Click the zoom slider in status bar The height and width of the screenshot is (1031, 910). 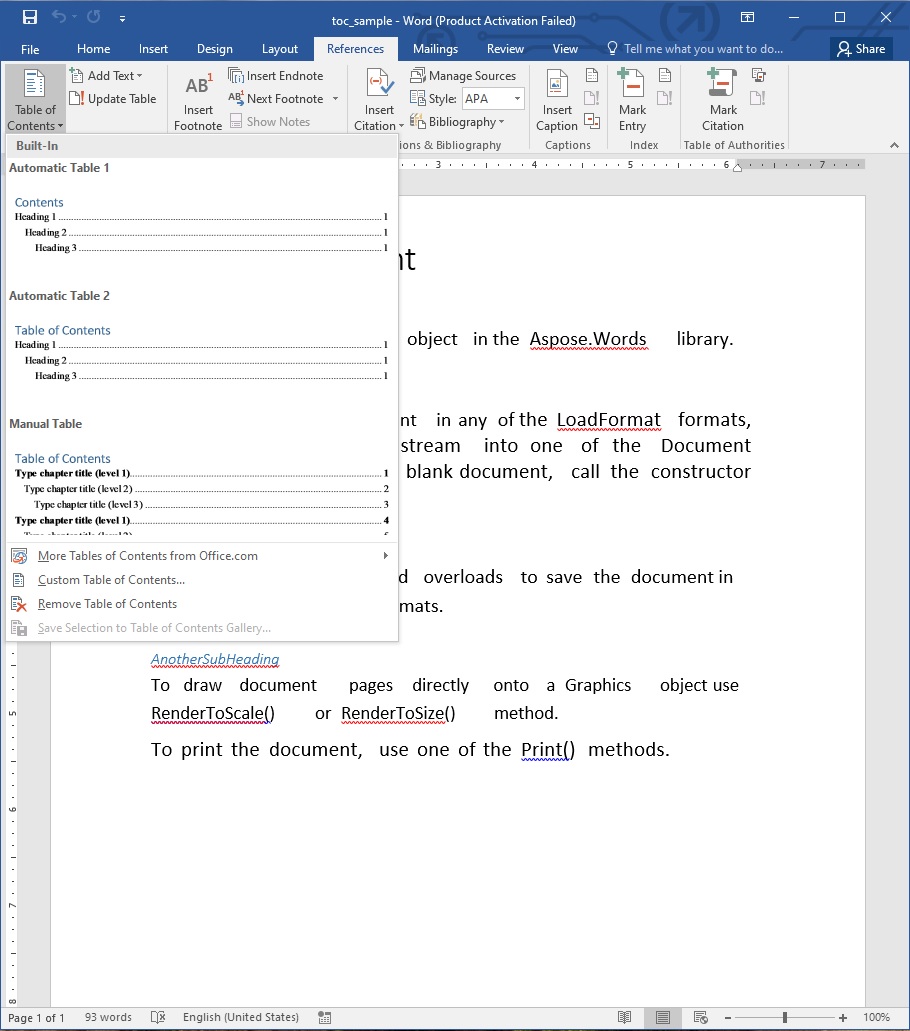point(785,1017)
